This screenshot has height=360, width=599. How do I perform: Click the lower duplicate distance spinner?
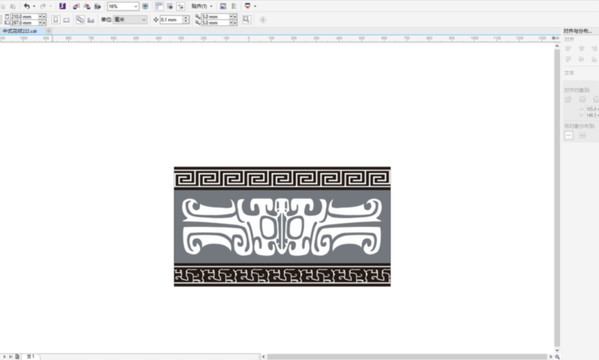(x=233, y=23)
